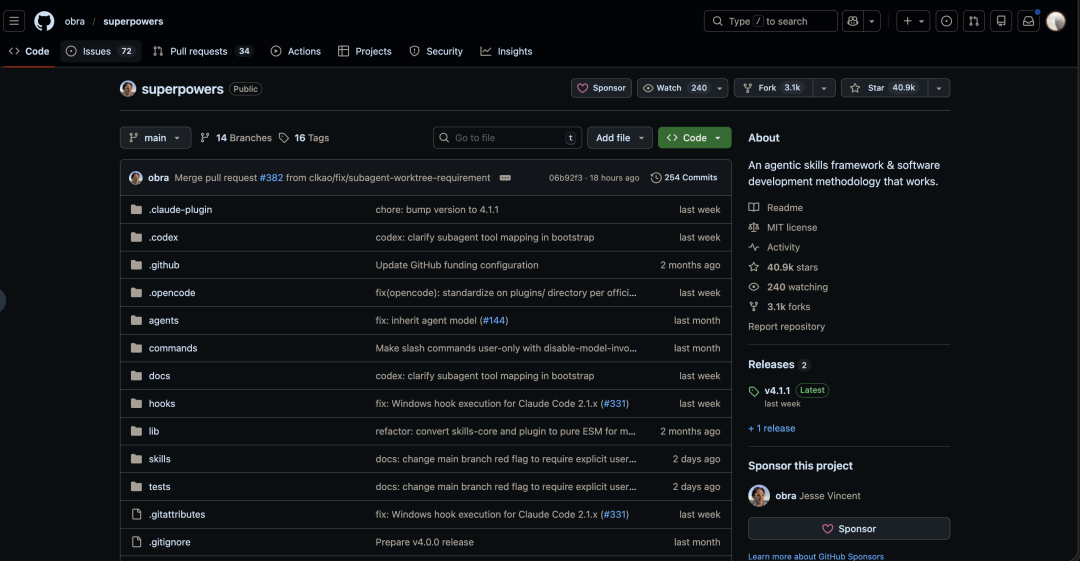Open the Copilot chat icon
This screenshot has height=561, width=1080.
click(x=853, y=21)
